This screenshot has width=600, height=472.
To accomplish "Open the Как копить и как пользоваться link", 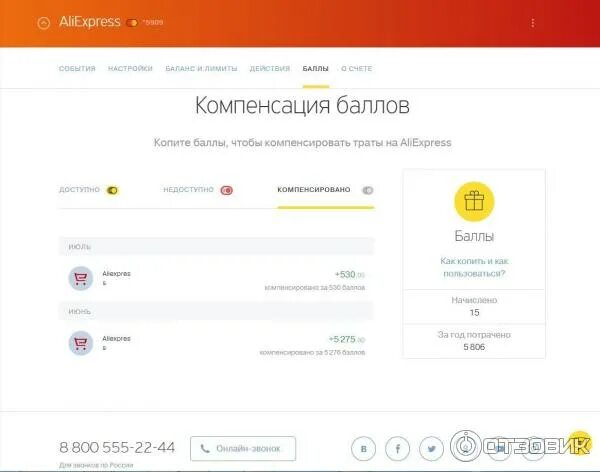I will click(474, 267).
